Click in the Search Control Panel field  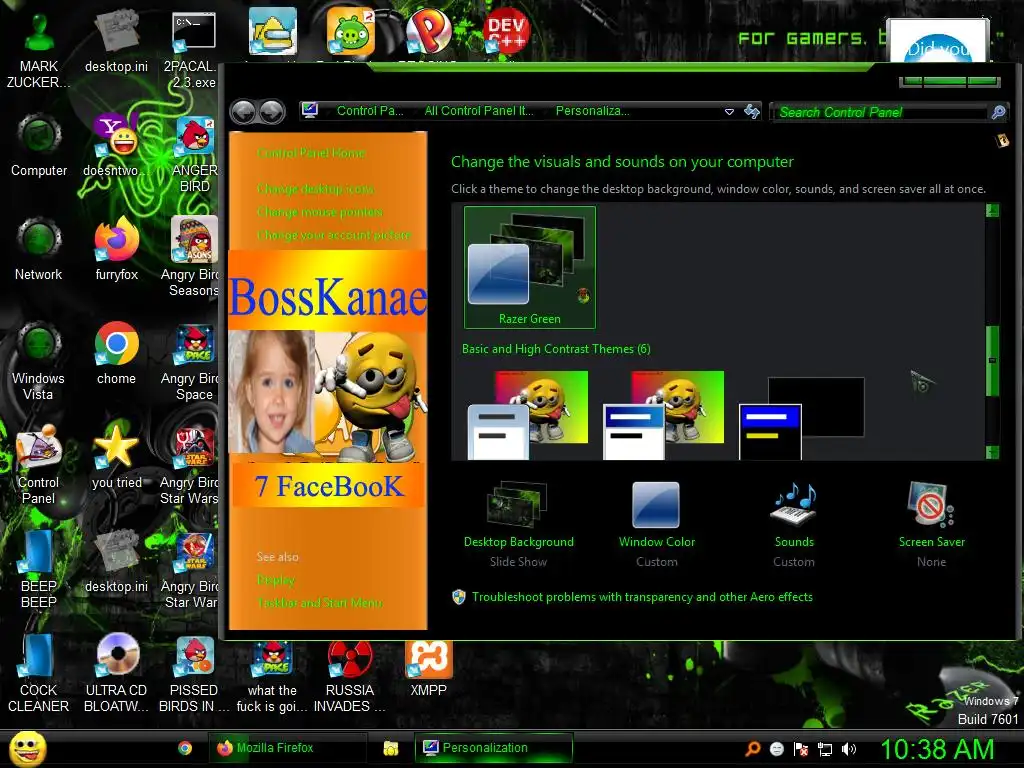pyautogui.click(x=881, y=112)
